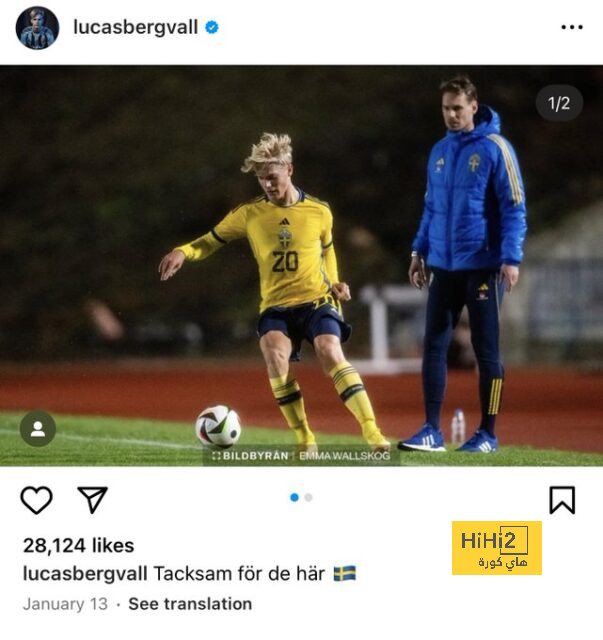603x640 pixels.
Task: Select the first blue carousel dot
Action: pos(294,498)
